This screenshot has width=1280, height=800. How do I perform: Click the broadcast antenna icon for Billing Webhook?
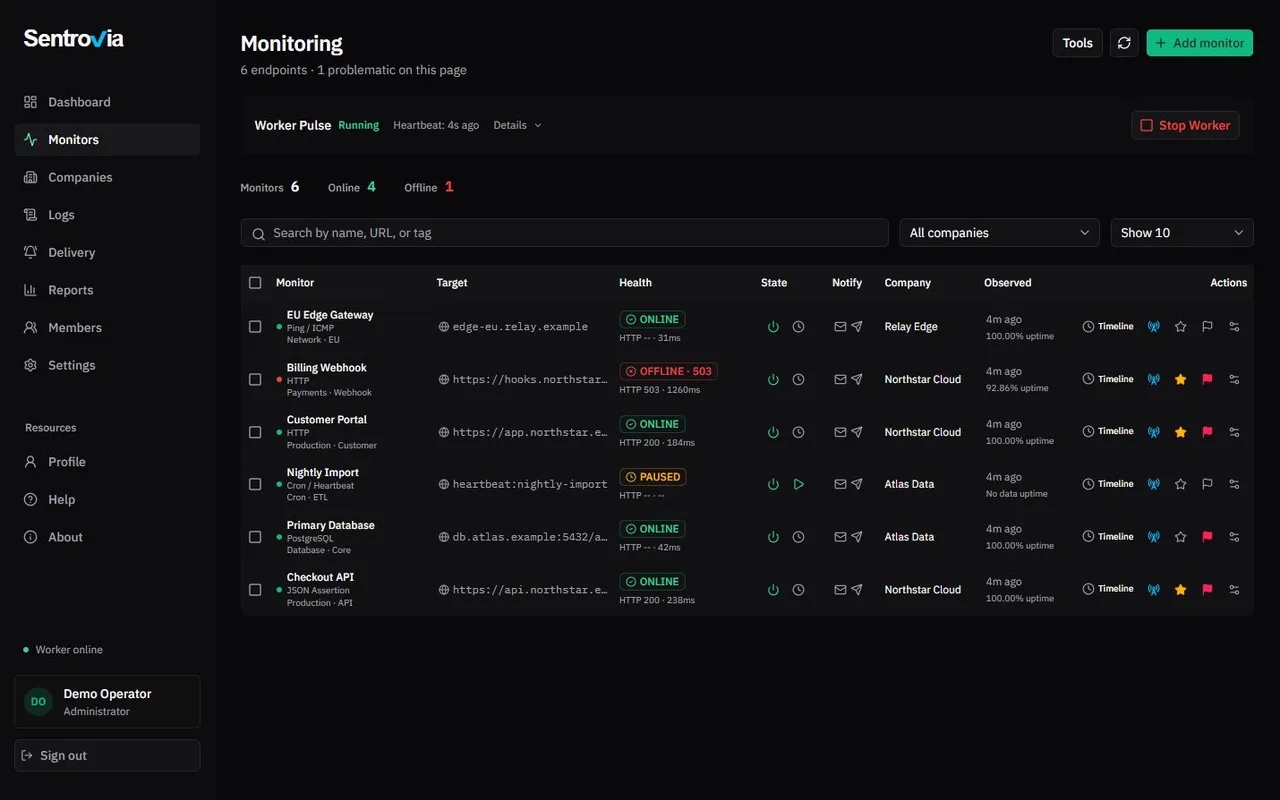pos(1153,380)
